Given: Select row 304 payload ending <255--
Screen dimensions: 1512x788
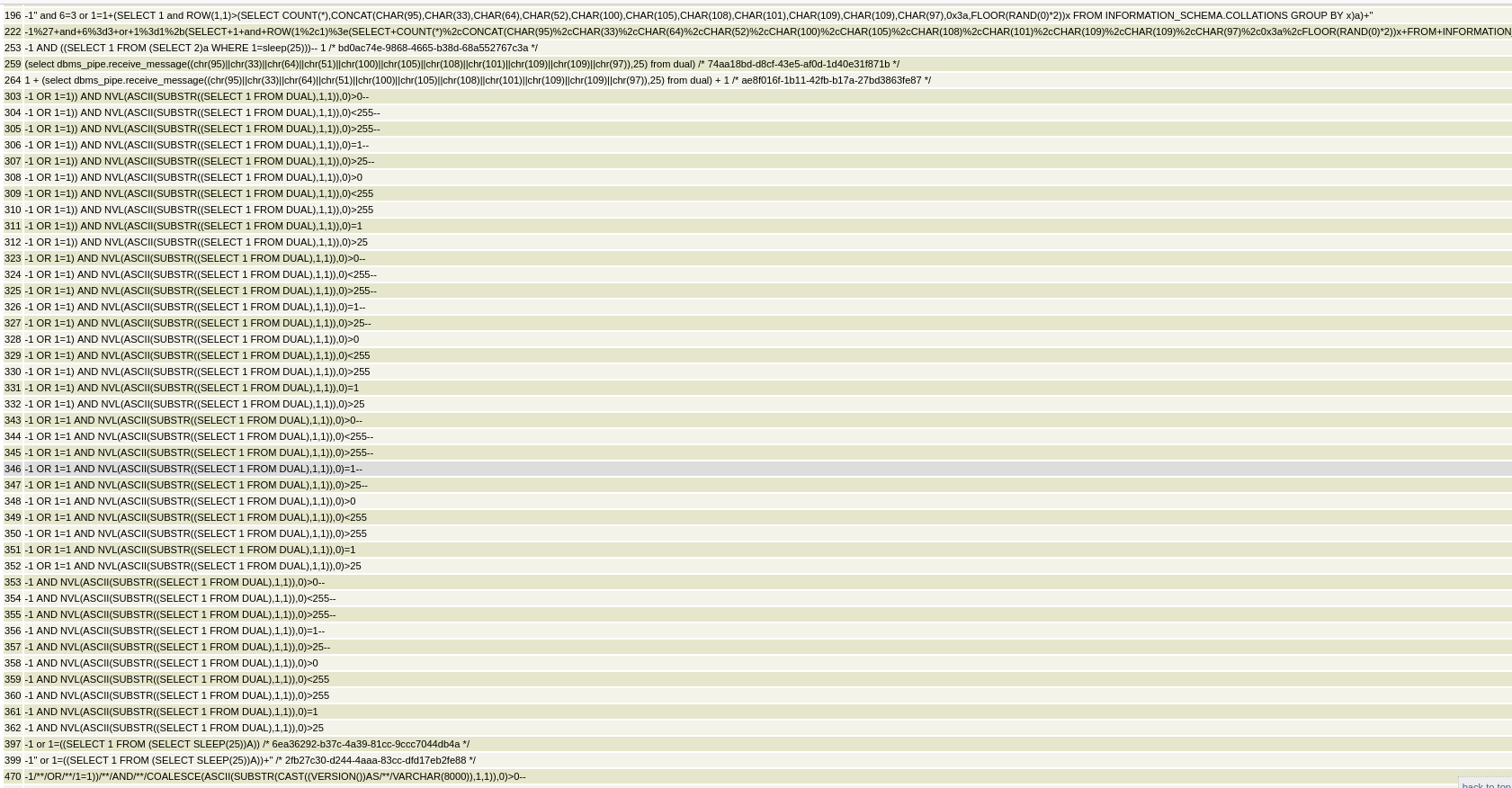Looking at the screenshot, I should 201,112.
